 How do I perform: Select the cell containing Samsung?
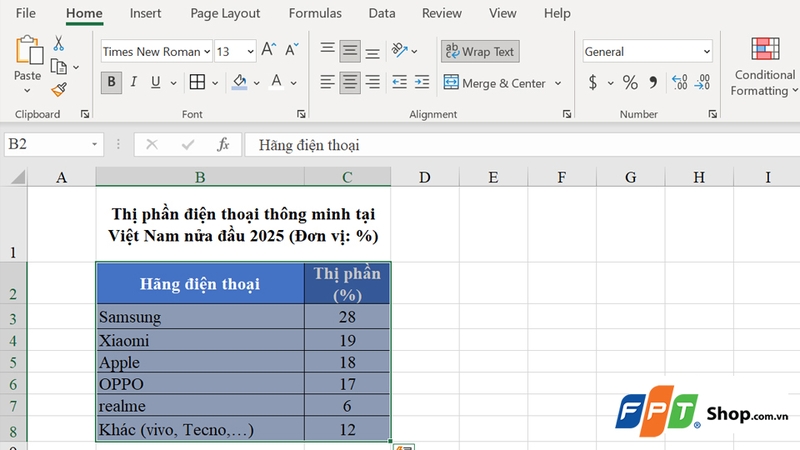[x=200, y=317]
